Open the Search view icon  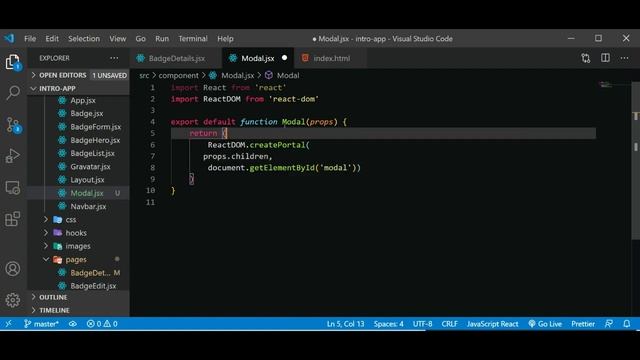coord(13,93)
